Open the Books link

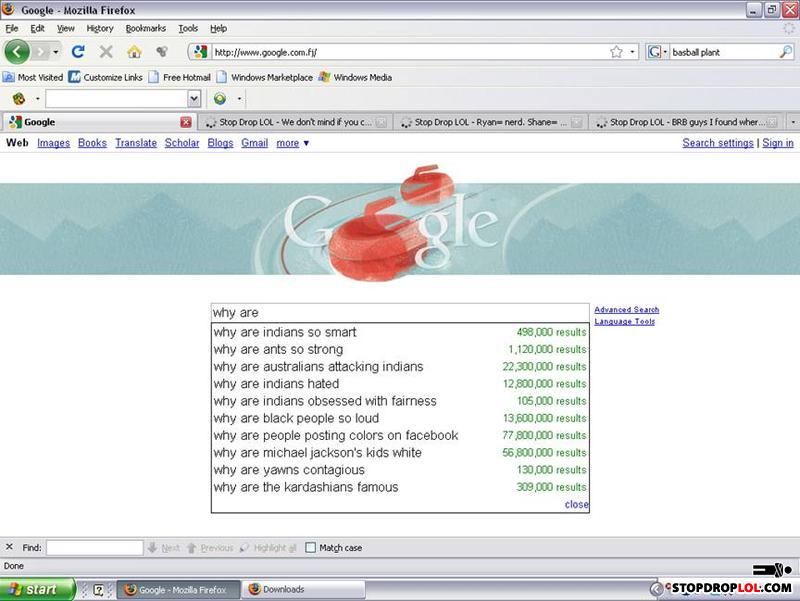tap(92, 143)
